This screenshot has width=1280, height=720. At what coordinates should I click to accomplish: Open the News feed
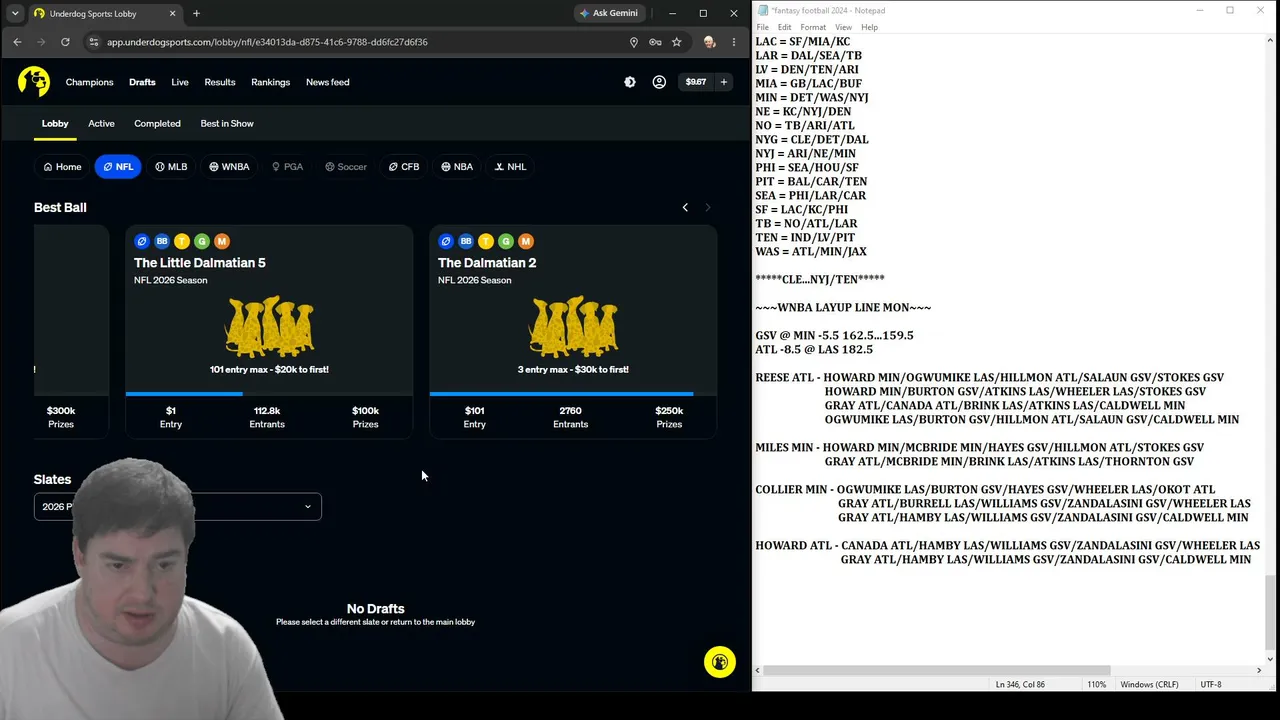pos(328,82)
